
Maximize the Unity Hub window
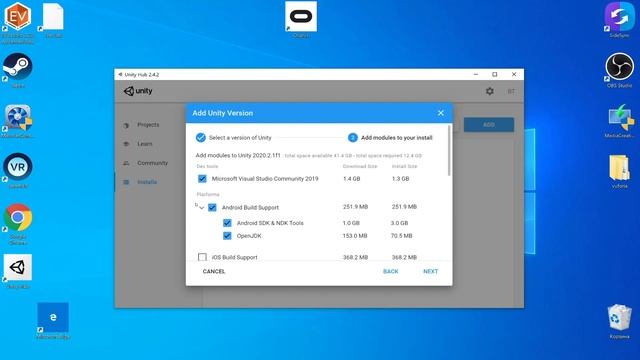pos(495,74)
